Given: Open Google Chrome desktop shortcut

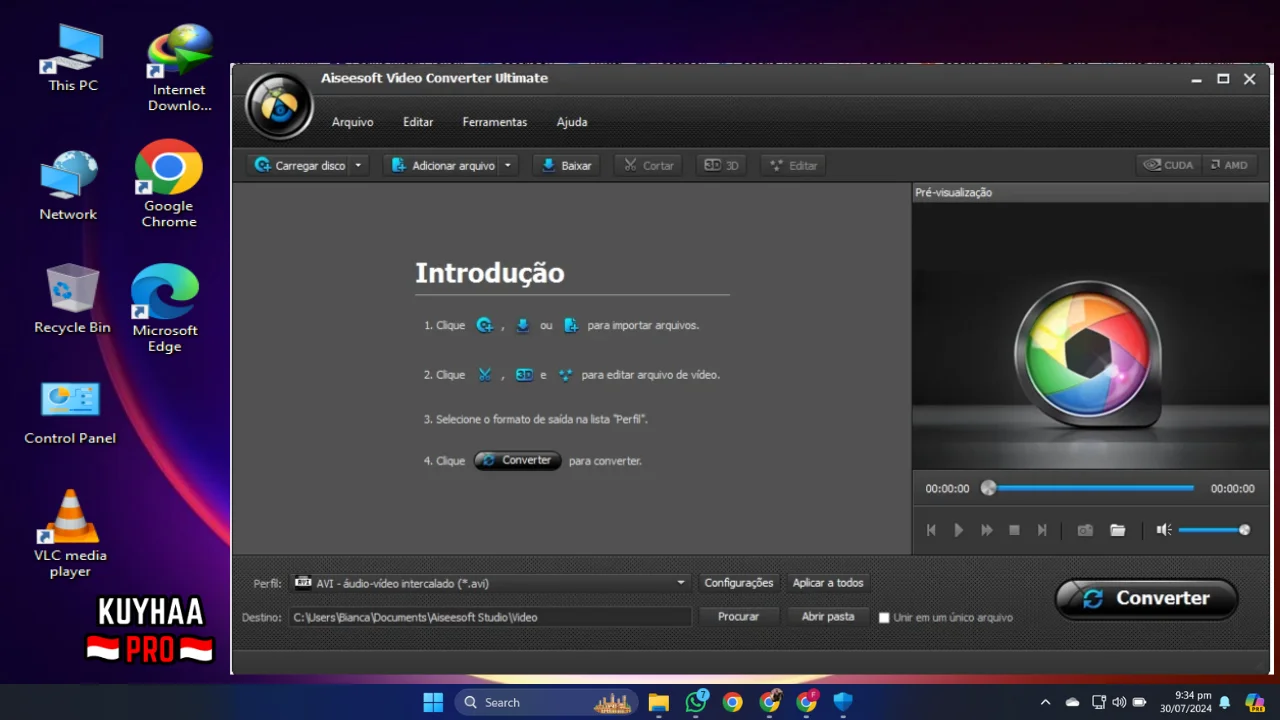Looking at the screenshot, I should point(169,184).
